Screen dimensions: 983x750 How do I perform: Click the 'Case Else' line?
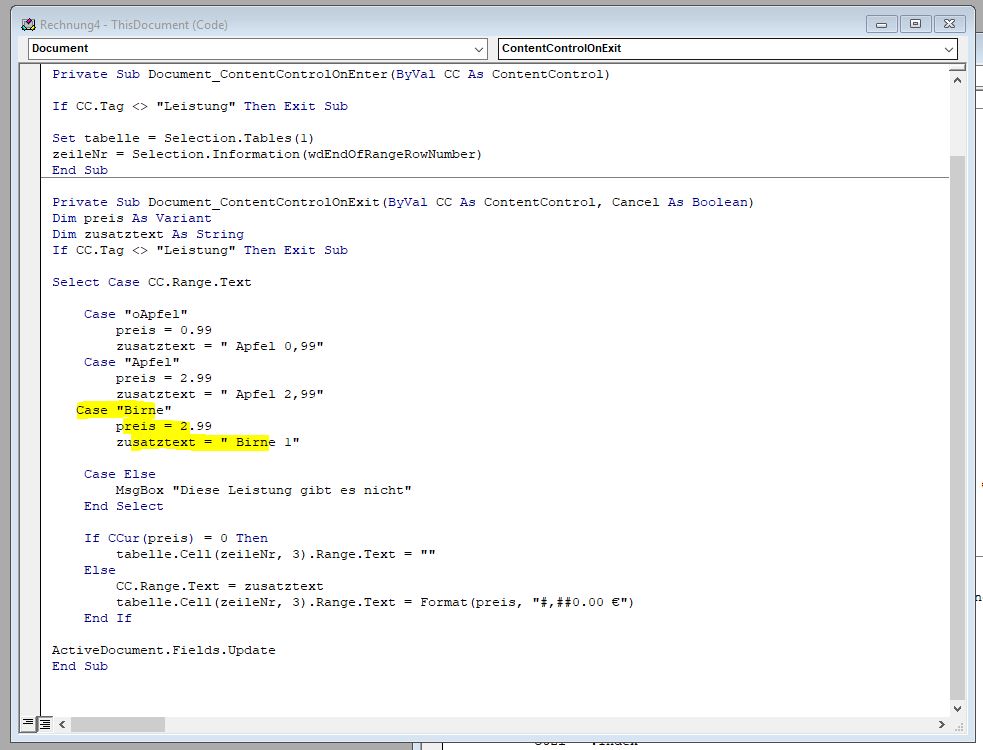tap(120, 474)
